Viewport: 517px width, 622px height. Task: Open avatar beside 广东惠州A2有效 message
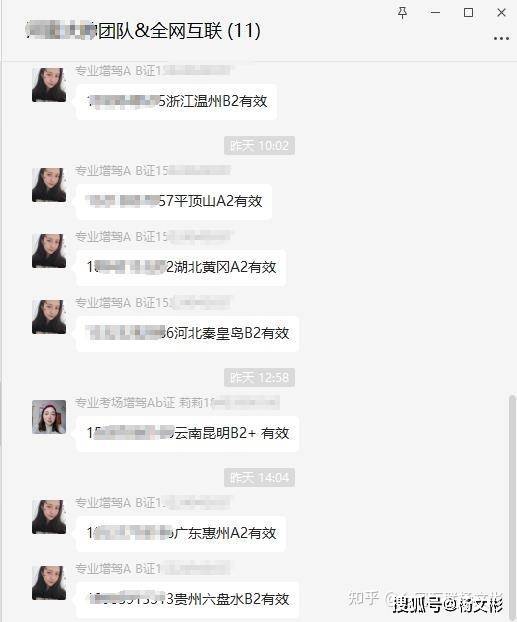click(x=49, y=517)
